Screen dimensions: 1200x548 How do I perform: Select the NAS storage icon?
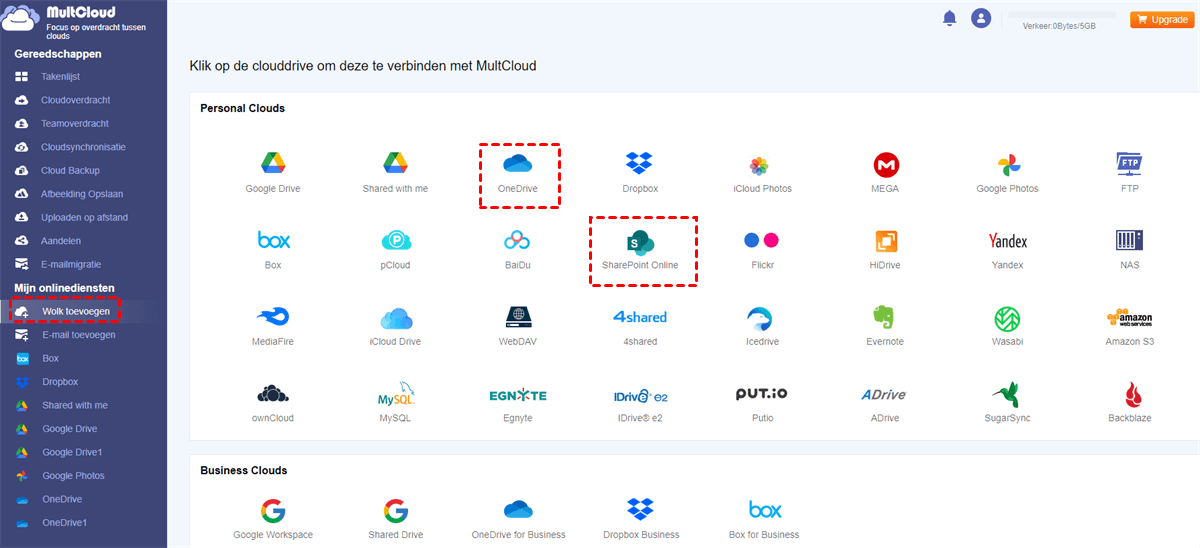(x=1130, y=240)
